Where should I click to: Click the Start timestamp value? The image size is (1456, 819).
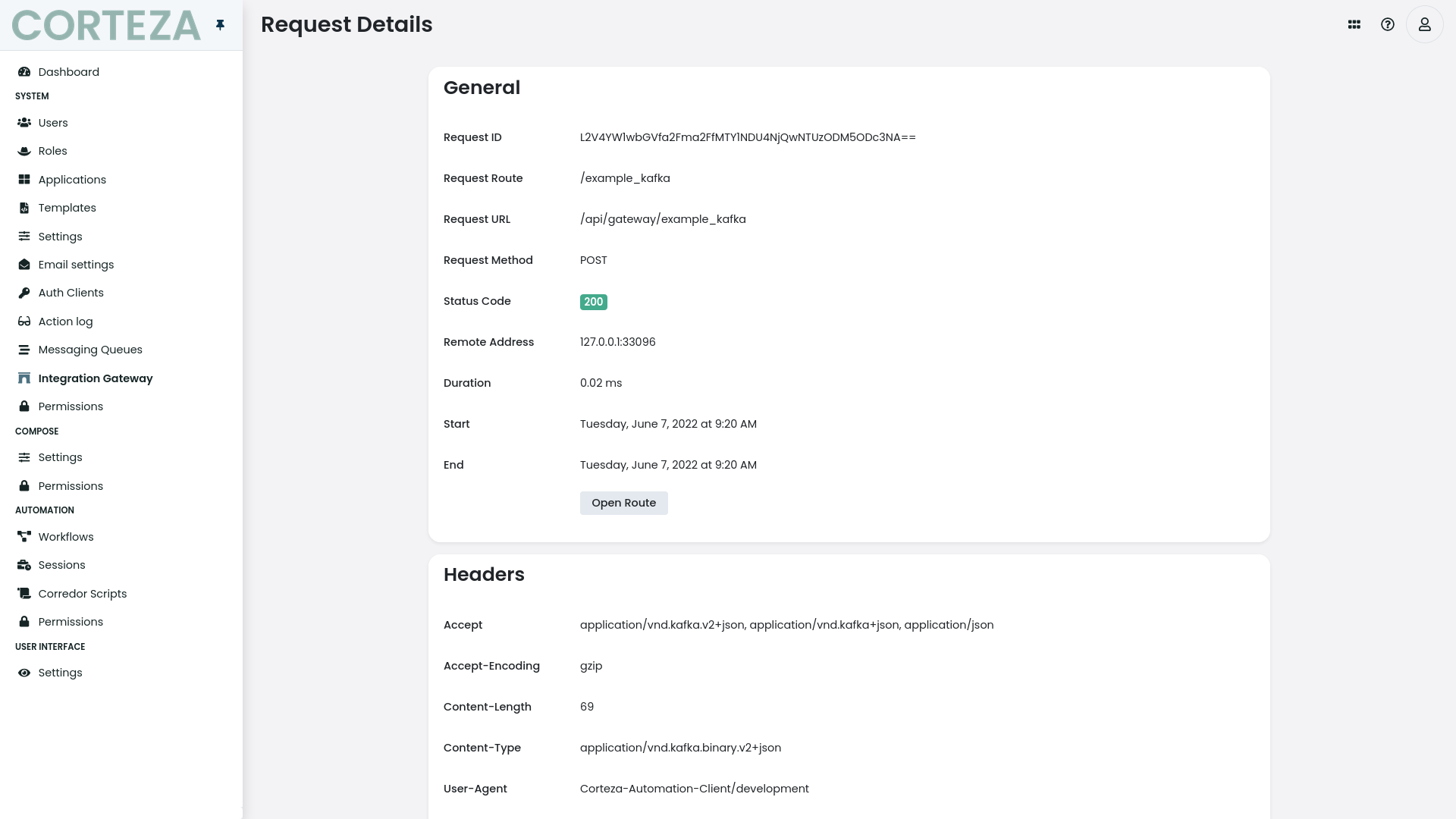pos(668,424)
